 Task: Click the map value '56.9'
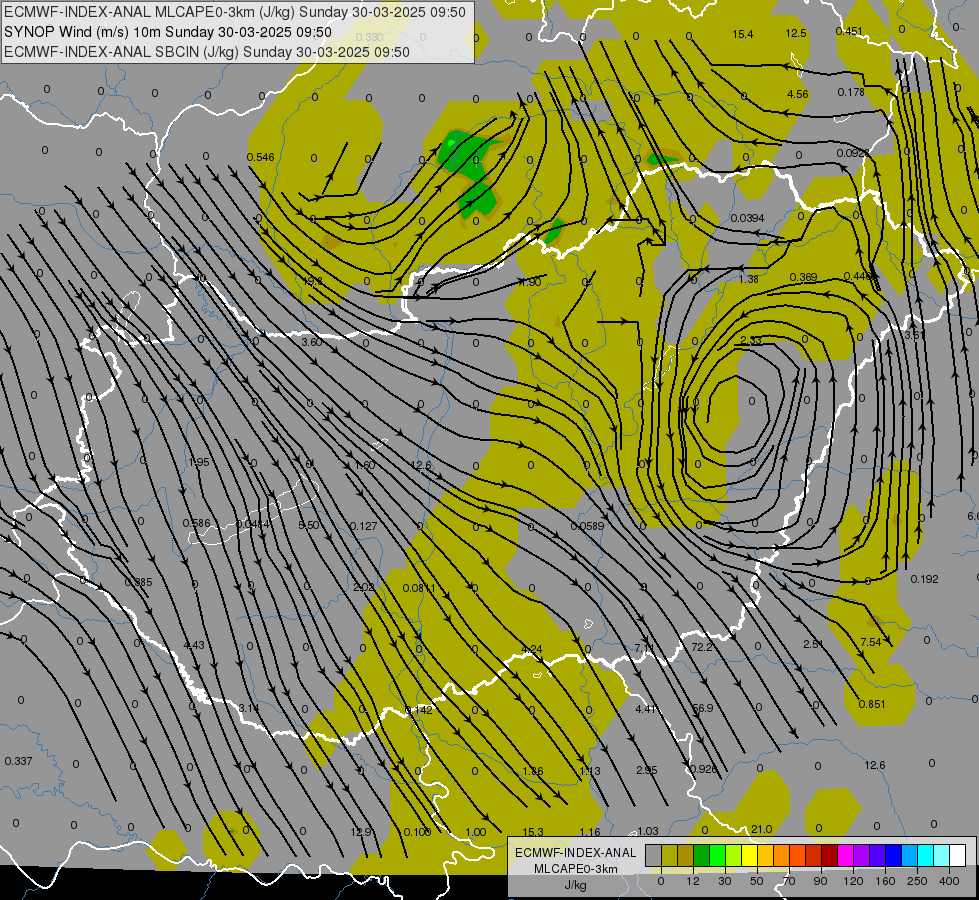coord(702,708)
